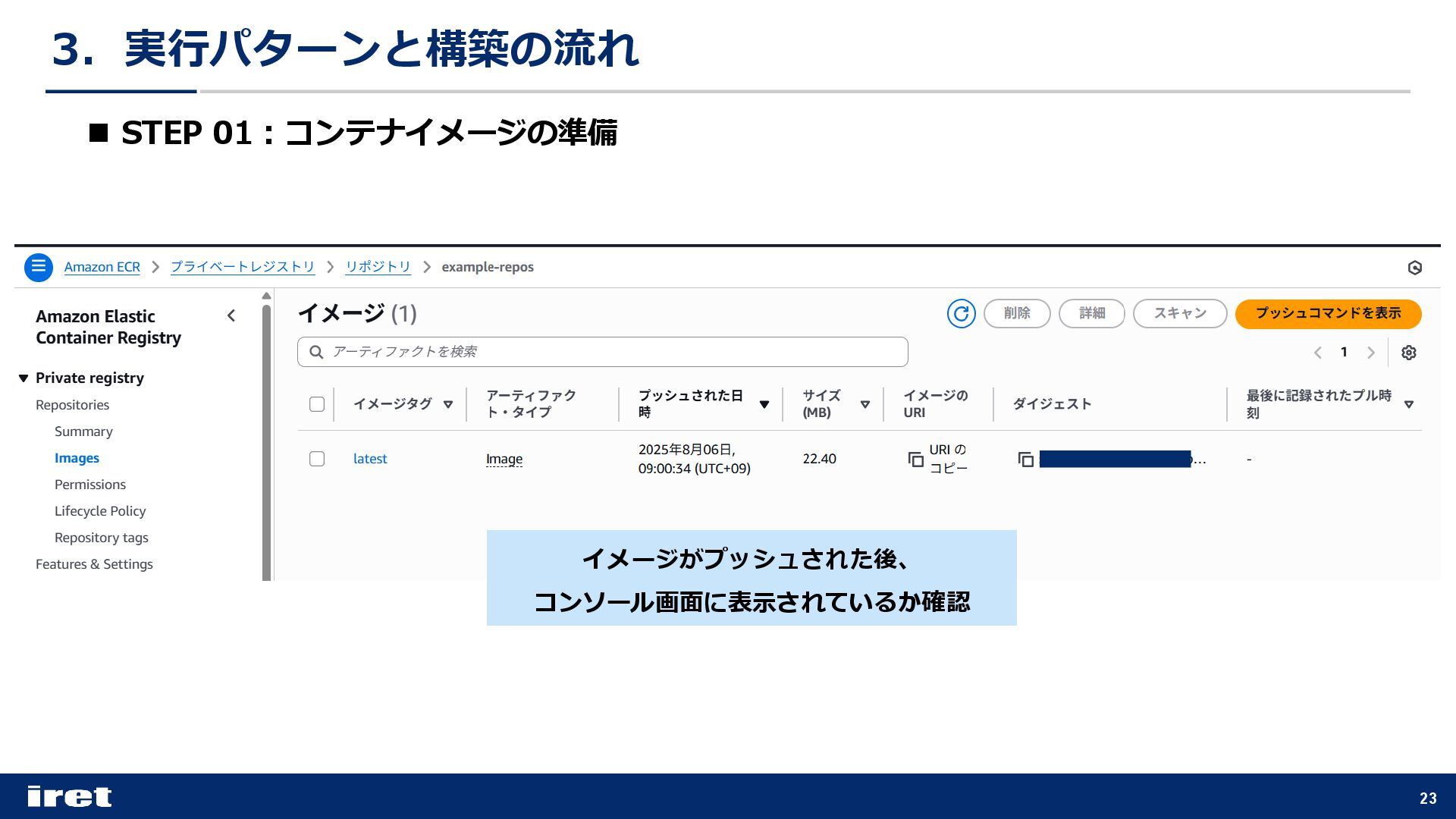Click the スキャン (scan) button
The image size is (1456, 819).
(x=1180, y=313)
